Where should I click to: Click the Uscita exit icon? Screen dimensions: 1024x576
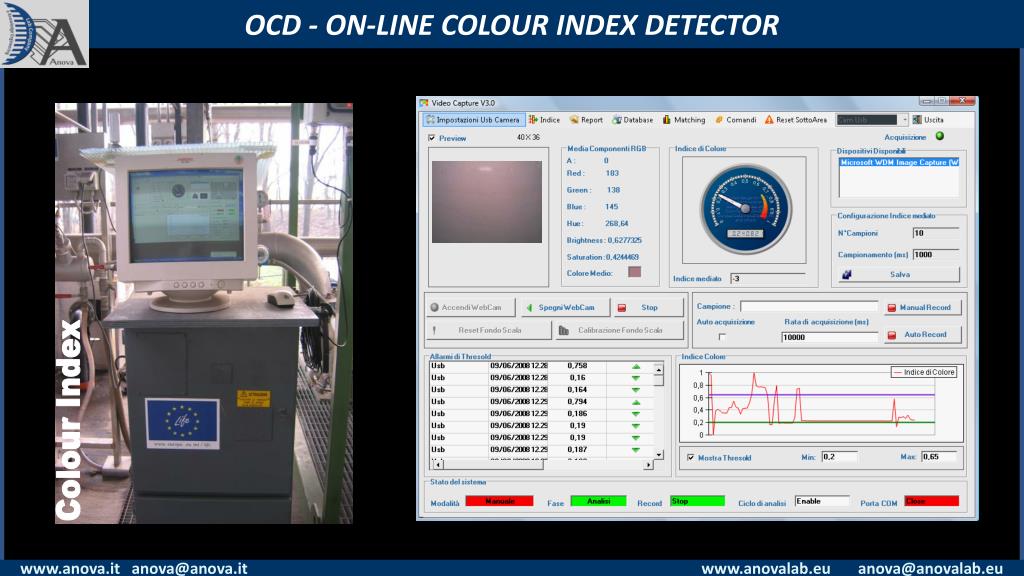[x=917, y=120]
